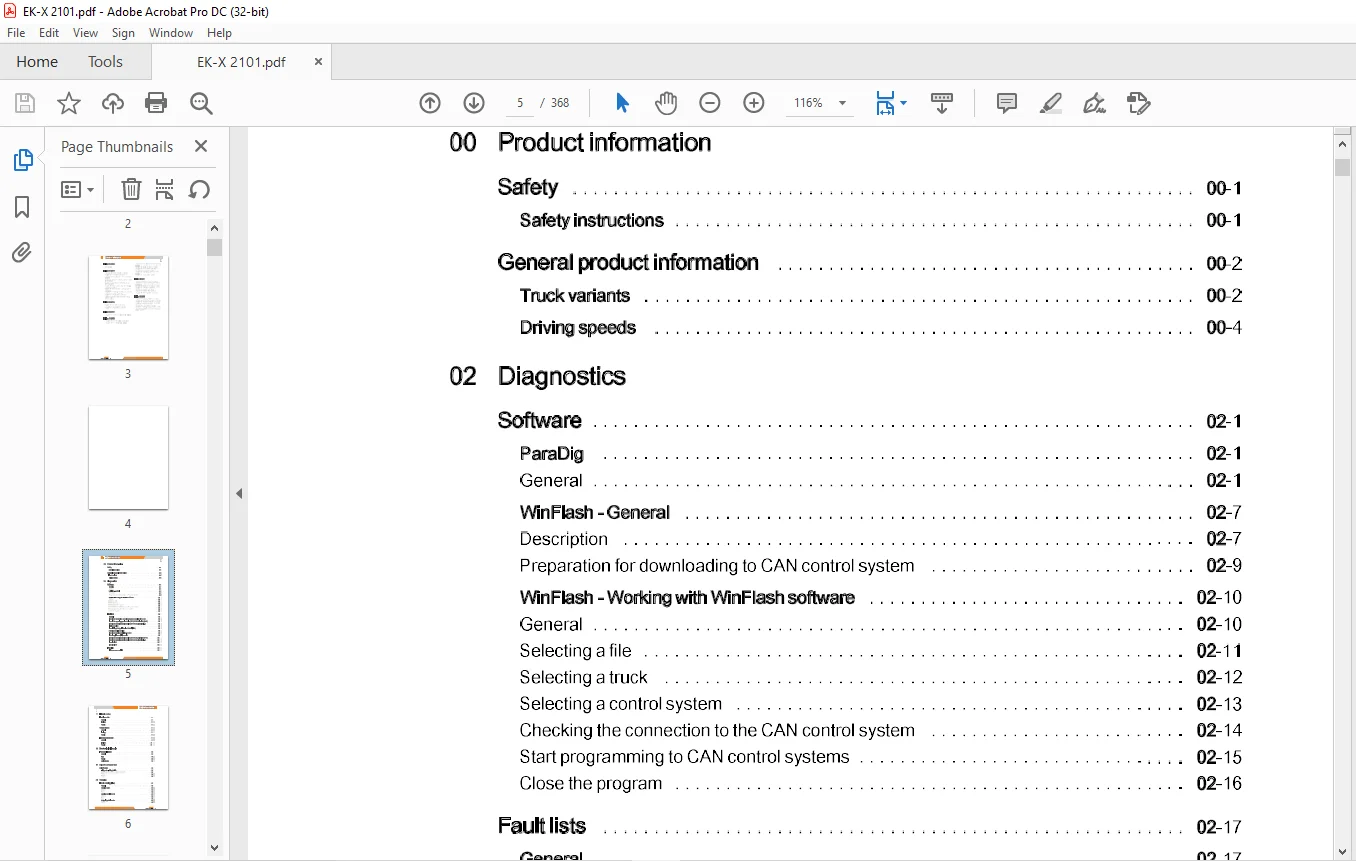Go to the previous page with the up arrow

[430, 103]
